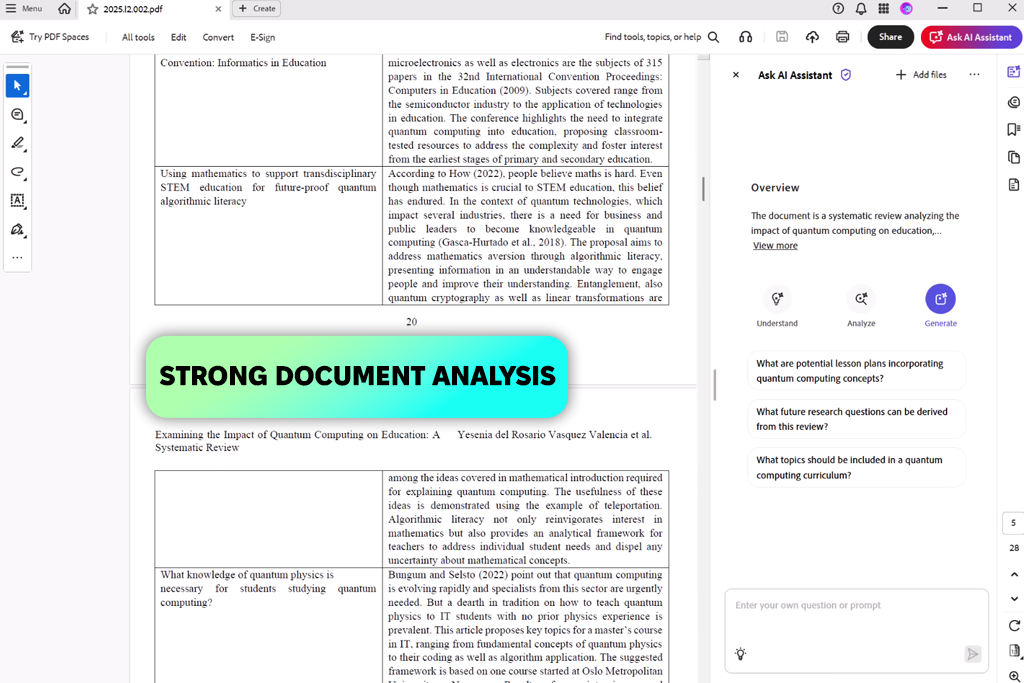Select the Highlight pen tool
The image size is (1024, 683).
tap(18, 144)
